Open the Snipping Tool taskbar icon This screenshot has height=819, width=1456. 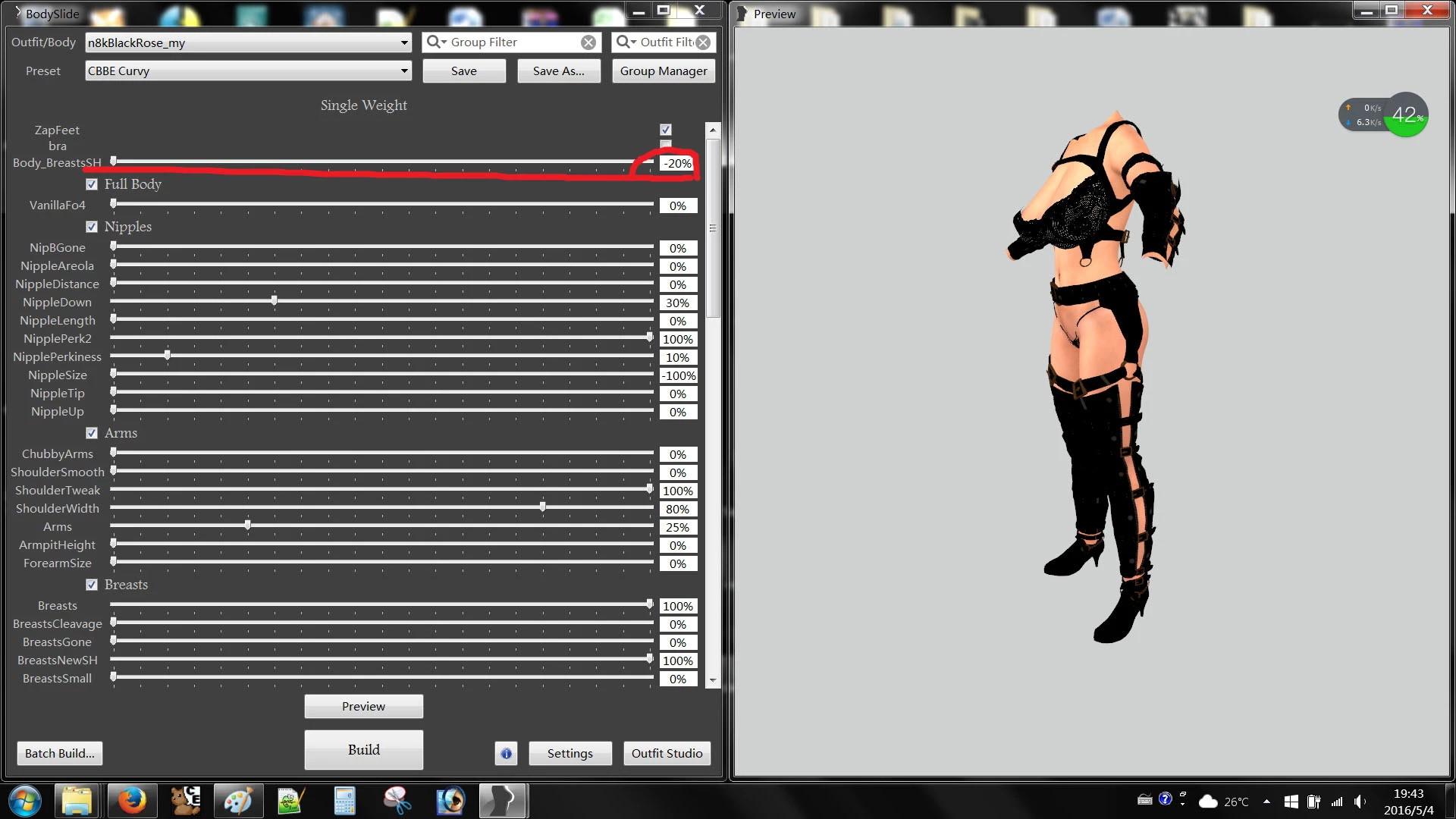point(397,801)
